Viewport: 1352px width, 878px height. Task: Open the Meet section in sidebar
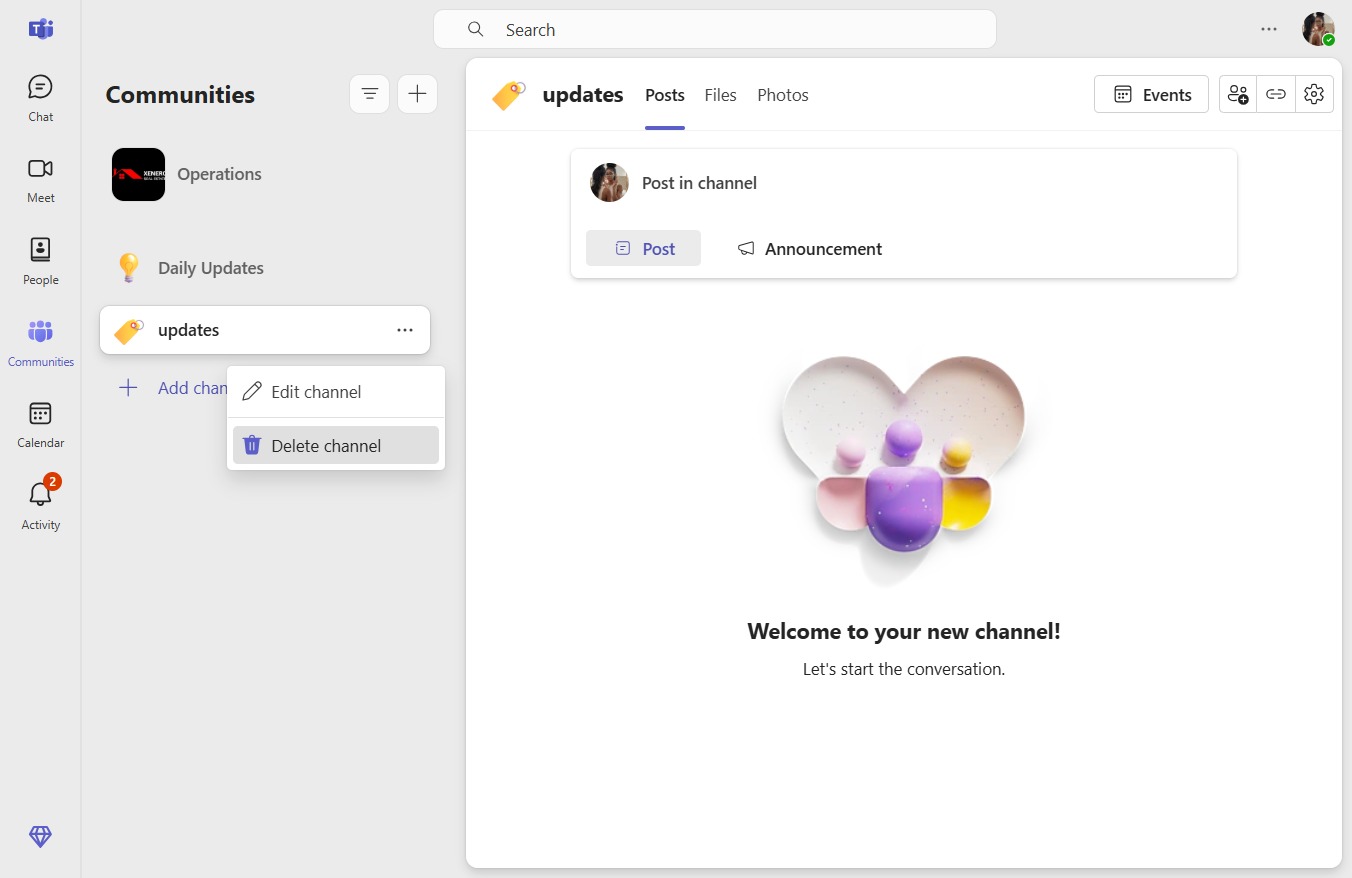tap(40, 180)
